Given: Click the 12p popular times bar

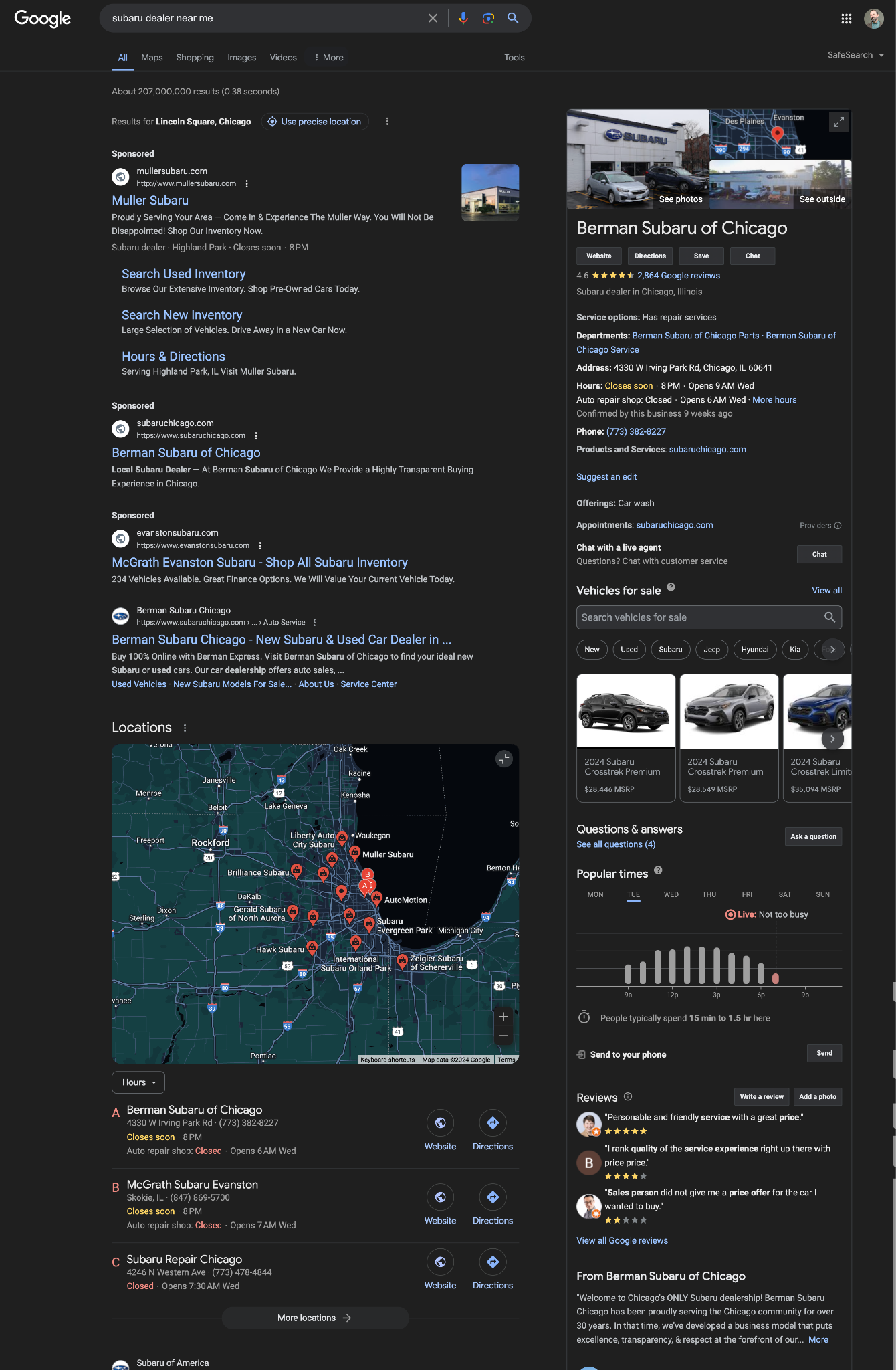Looking at the screenshot, I should [x=672, y=965].
